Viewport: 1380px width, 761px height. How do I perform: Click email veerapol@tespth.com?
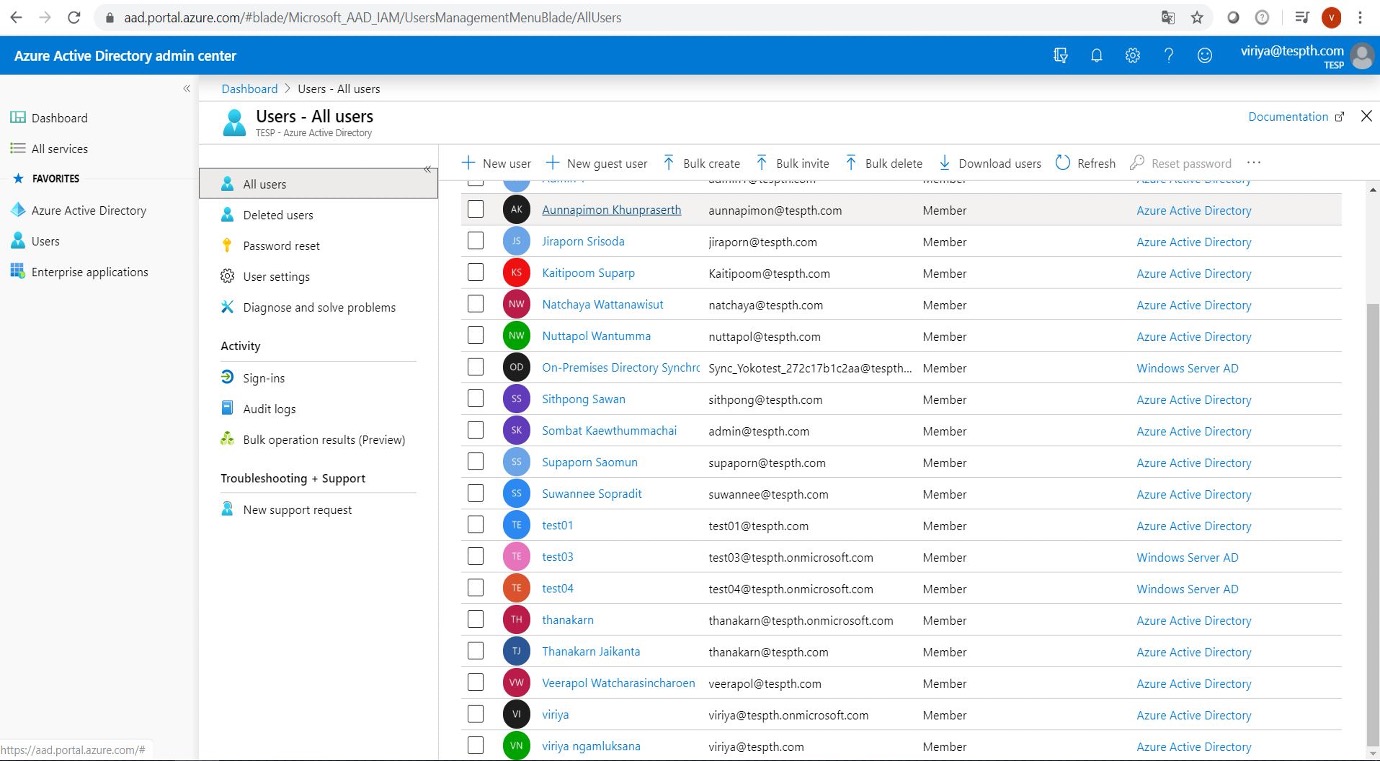[x=765, y=684]
